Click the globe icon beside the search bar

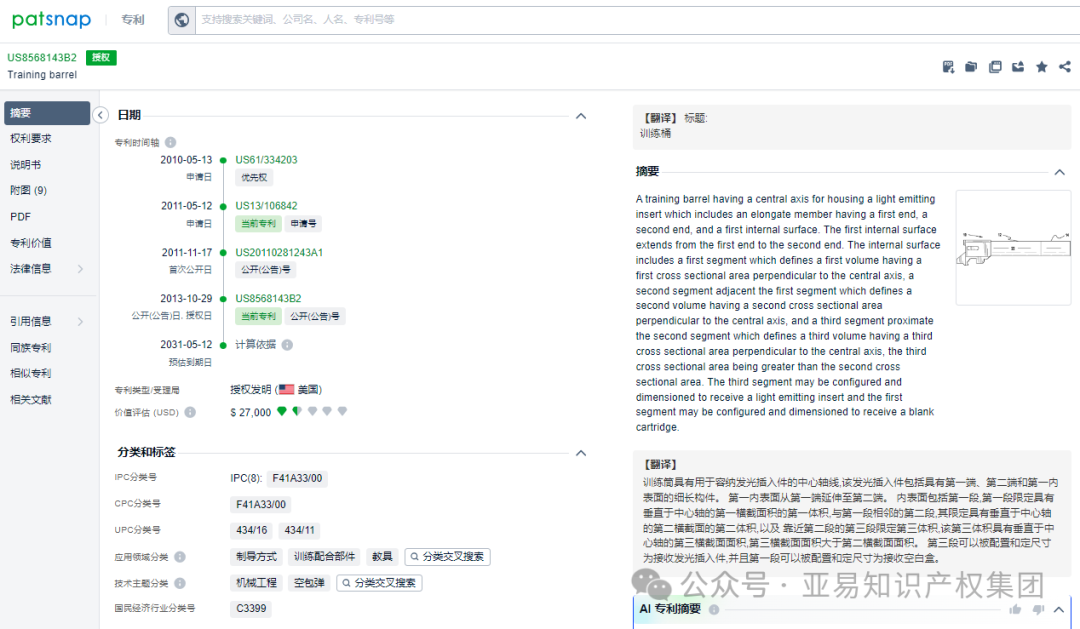[x=182, y=19]
